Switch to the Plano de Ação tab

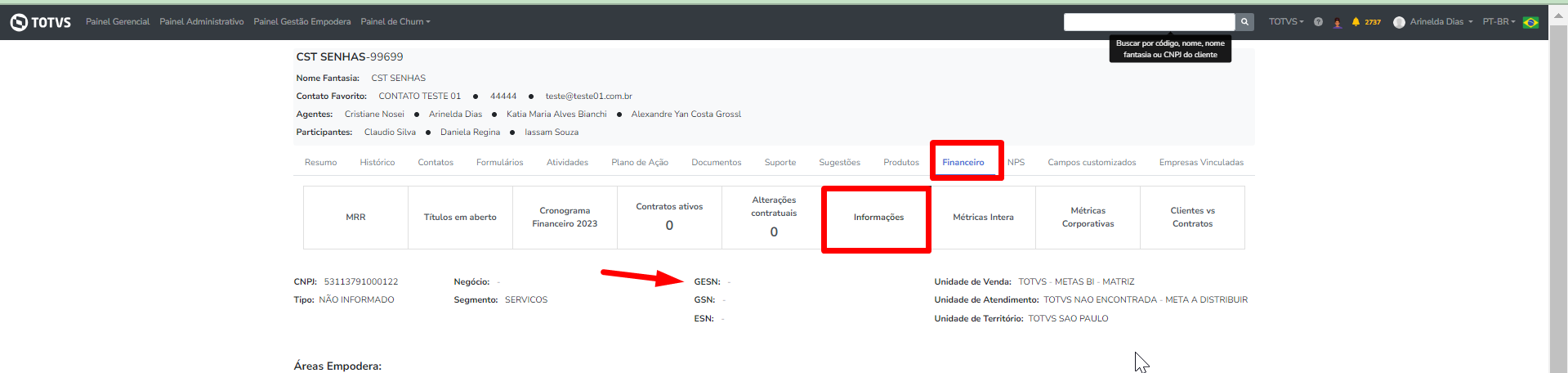click(640, 162)
